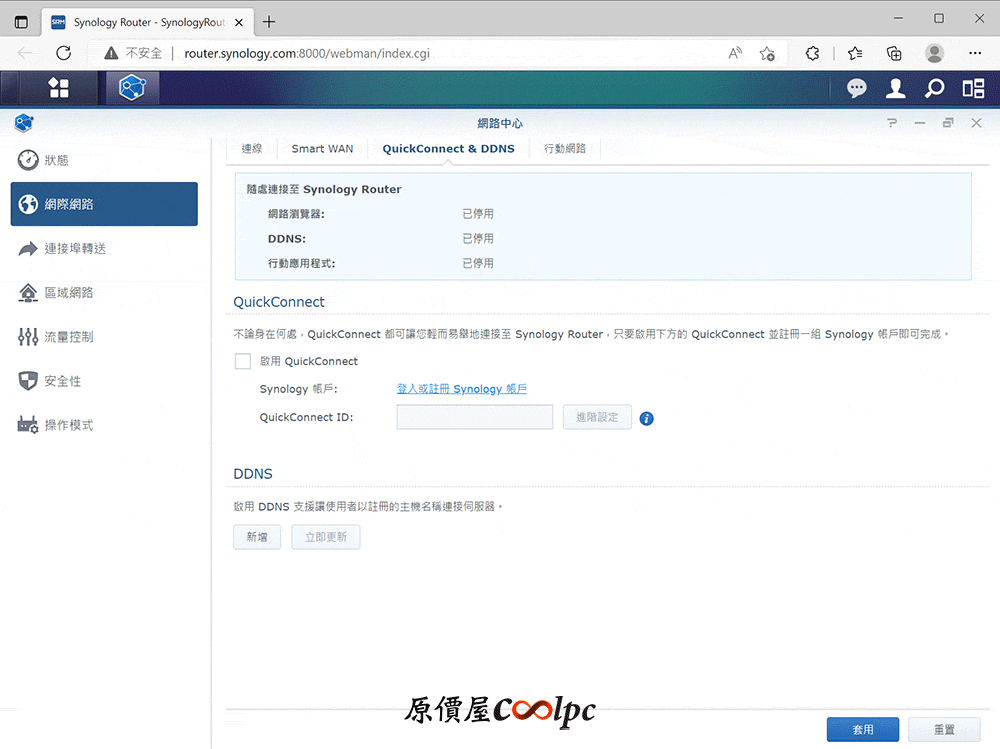Close the Synology Router browser tab

(x=239, y=22)
